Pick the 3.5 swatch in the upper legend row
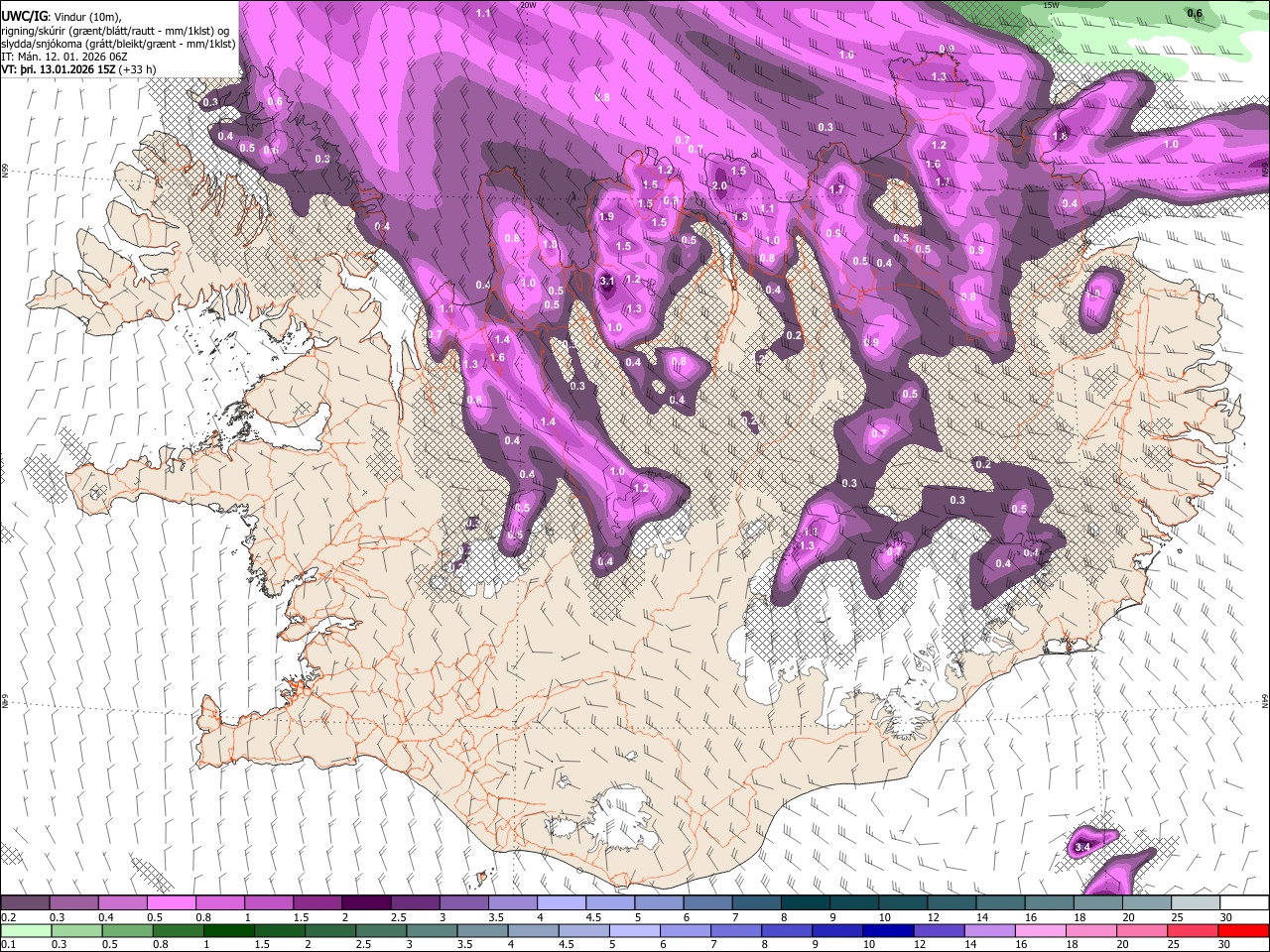Screen dimensions: 1270x952 pyautogui.click(x=513, y=902)
